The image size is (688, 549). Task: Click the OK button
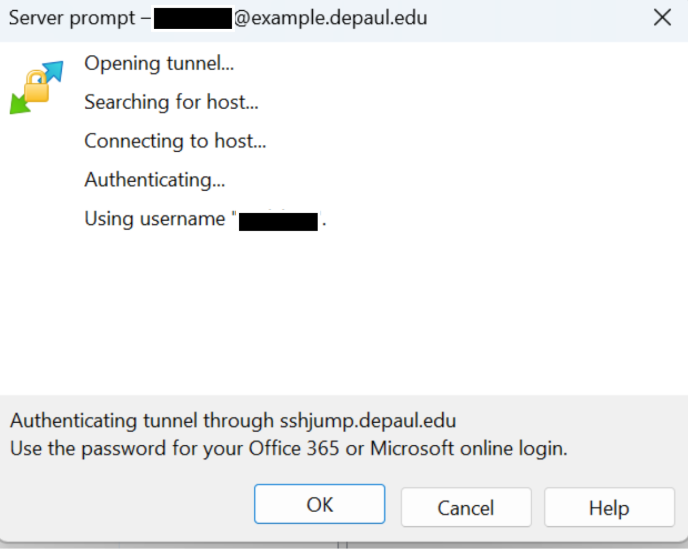tap(319, 505)
